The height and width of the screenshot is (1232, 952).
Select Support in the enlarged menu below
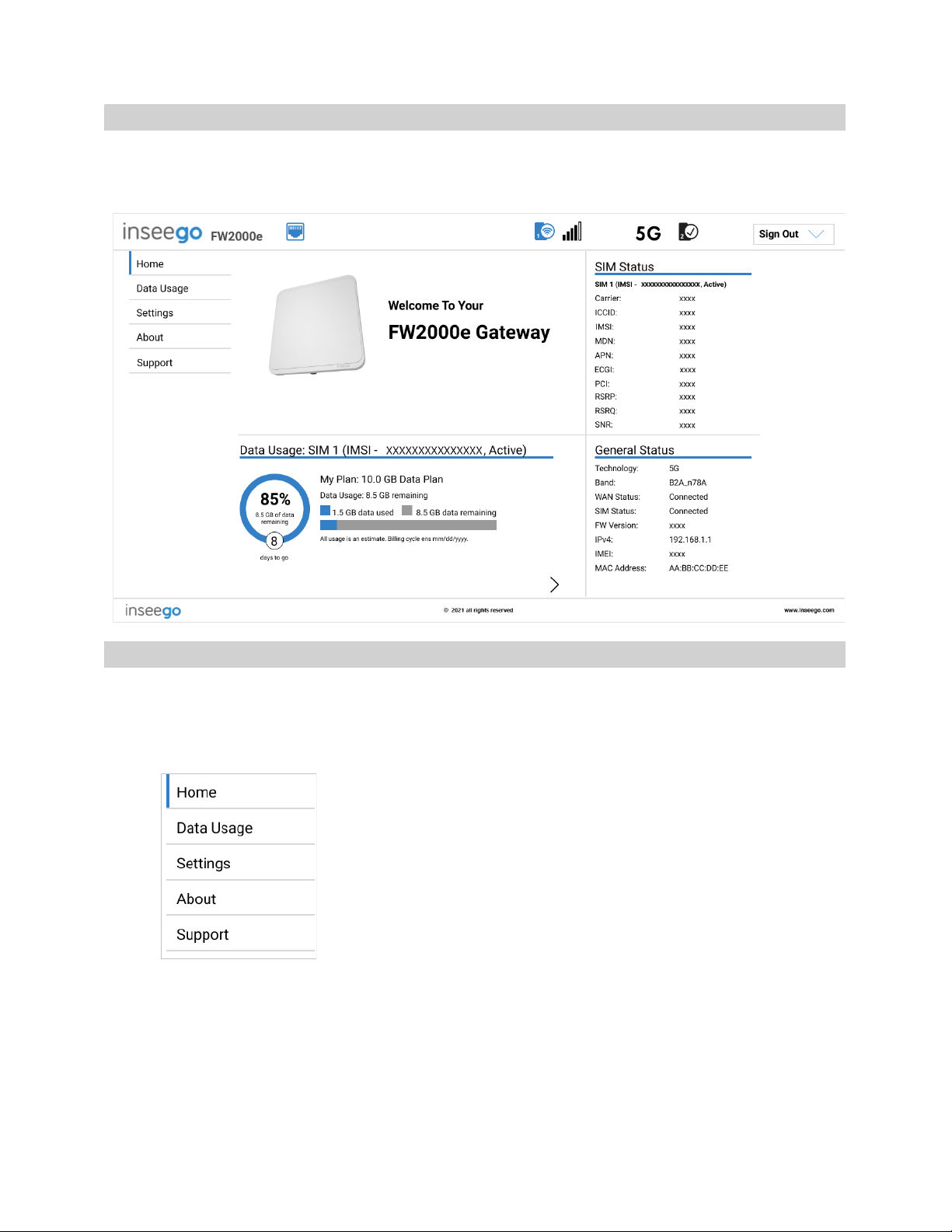coord(241,934)
